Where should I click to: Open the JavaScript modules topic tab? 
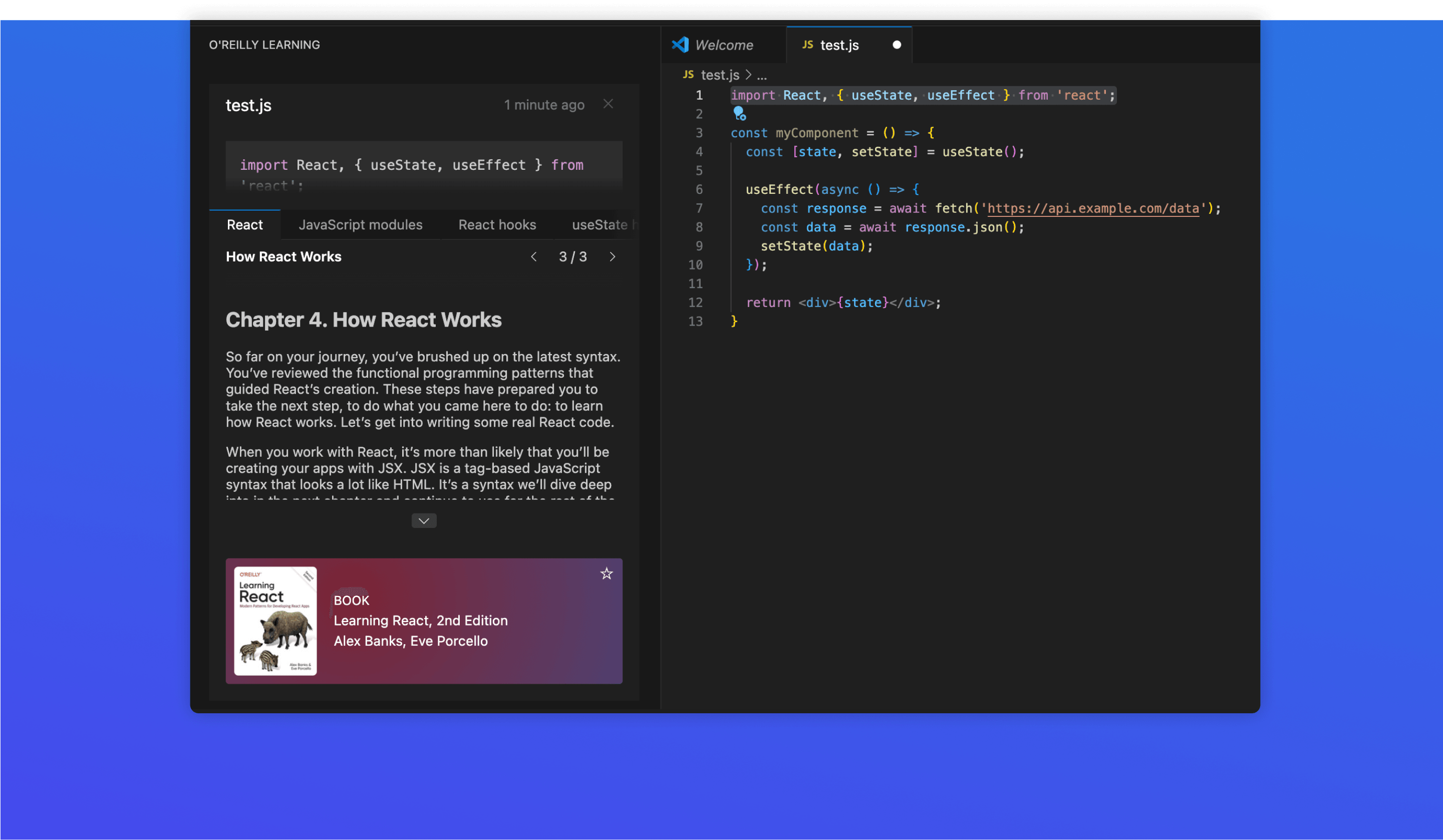click(360, 225)
